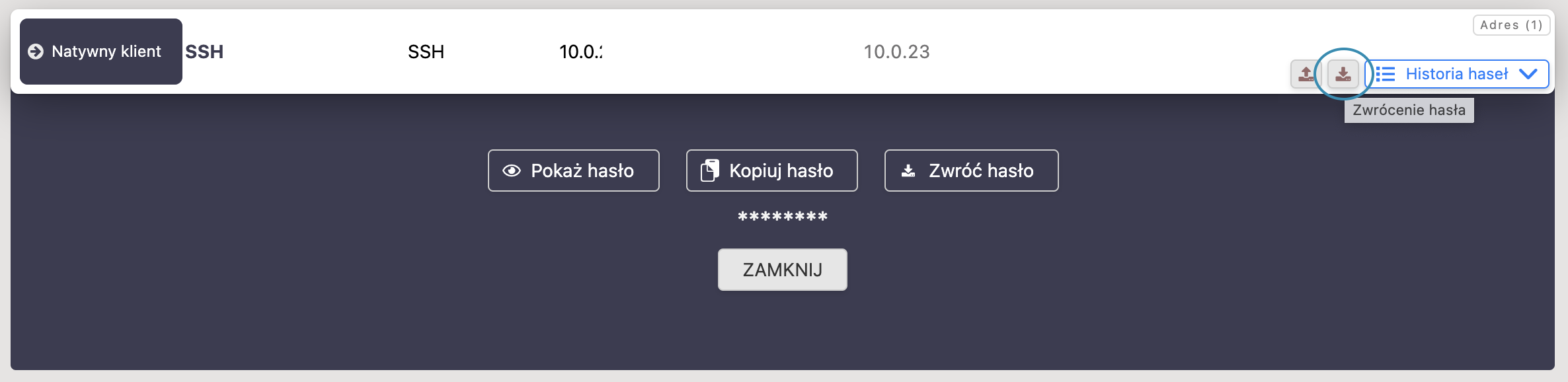Click the password checkout upload icon
Viewport: 1568px width, 382px height.
(1306, 73)
